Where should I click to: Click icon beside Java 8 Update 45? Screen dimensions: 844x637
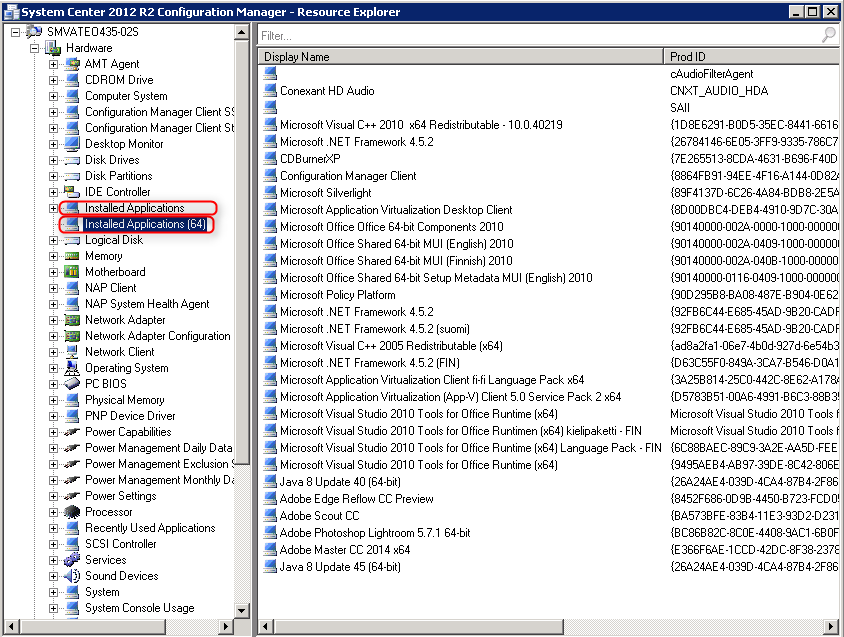pyautogui.click(x=270, y=566)
